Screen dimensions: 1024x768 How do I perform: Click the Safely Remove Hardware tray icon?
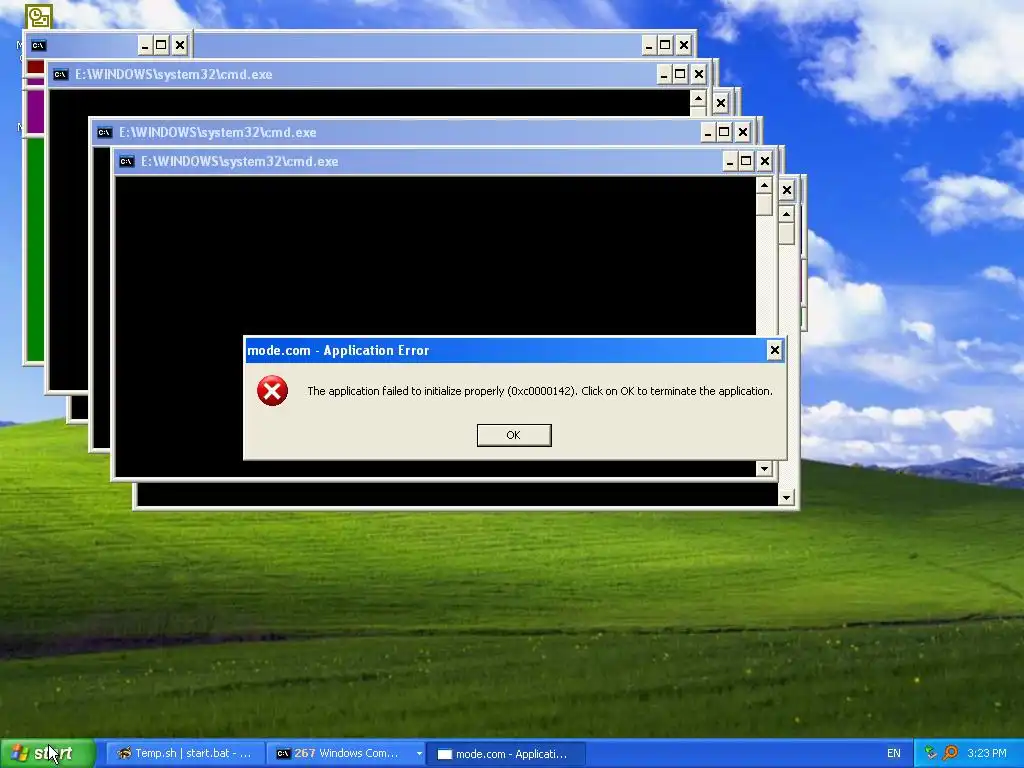[930, 753]
